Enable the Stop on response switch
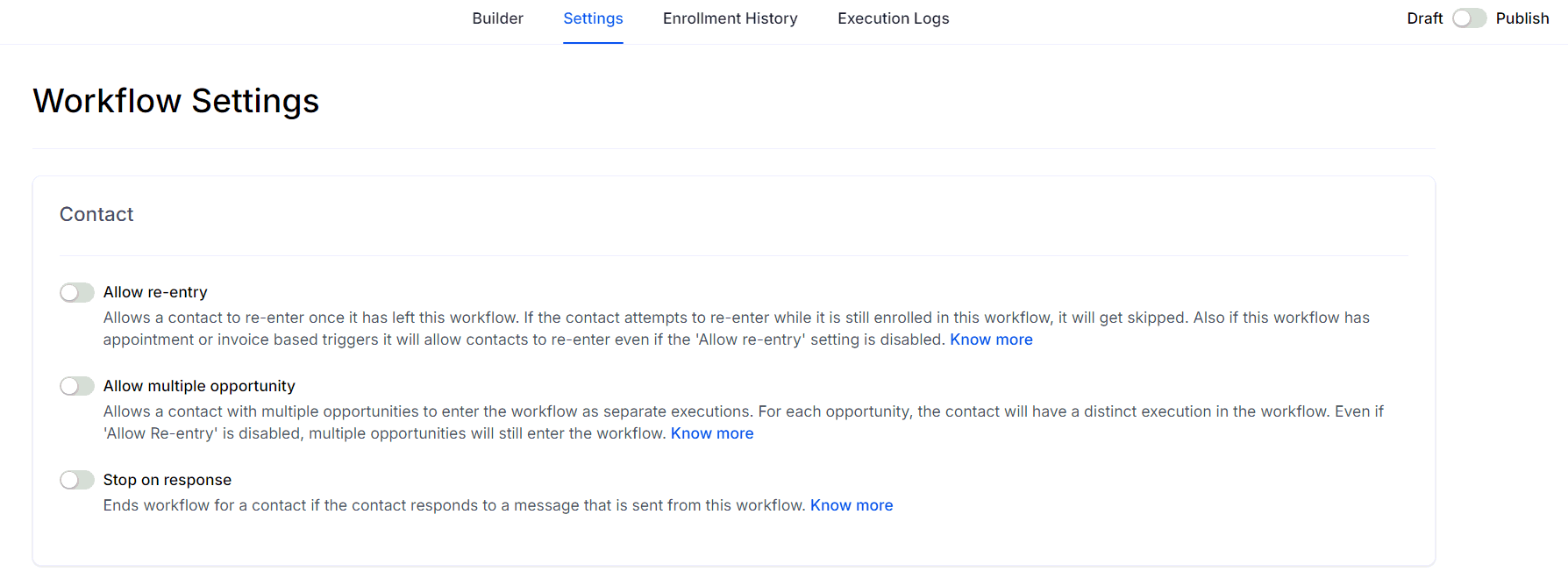The height and width of the screenshot is (586, 1568). click(x=77, y=480)
